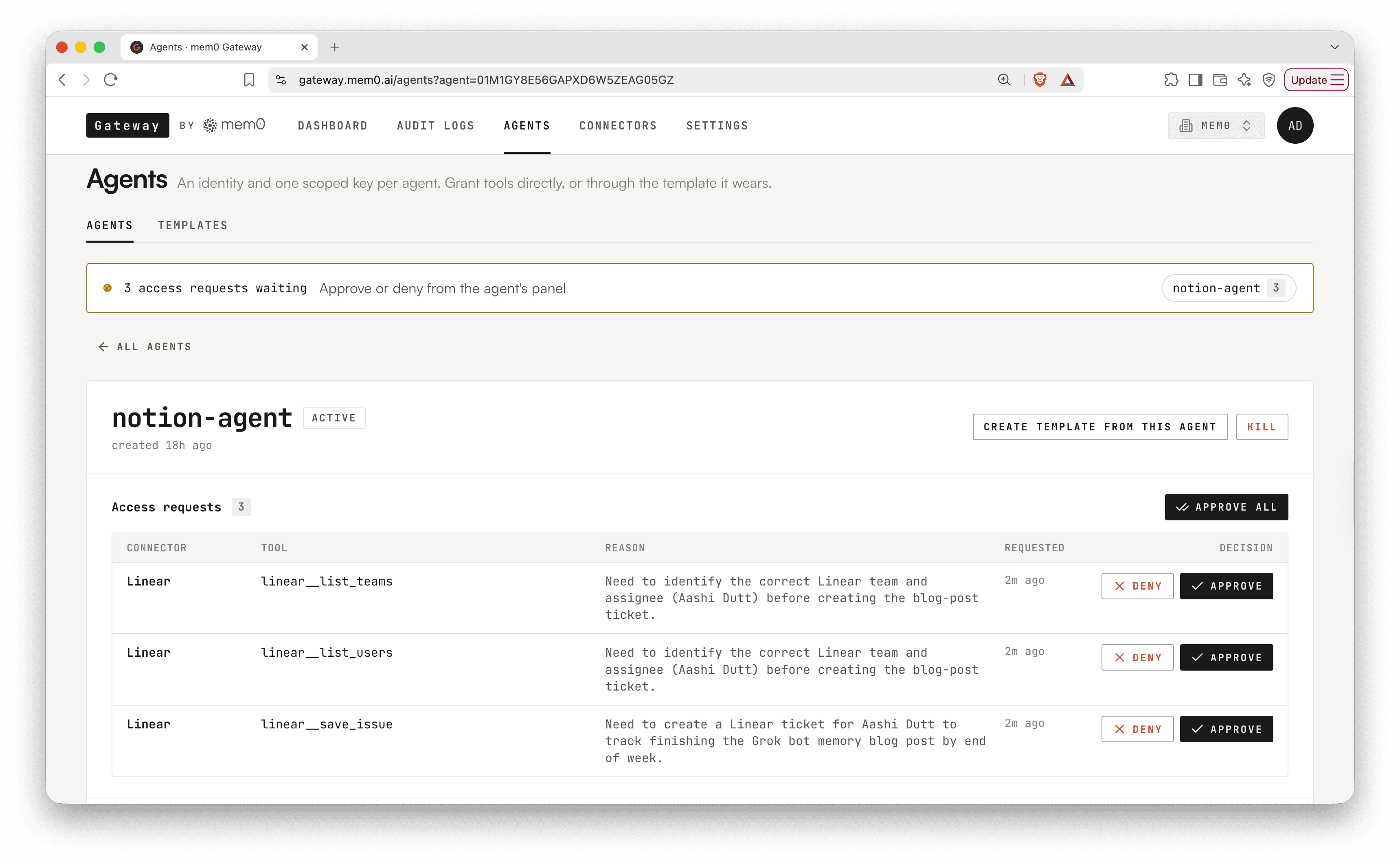Click the Linear connector cell for linear__list_teams
Image resolution: width=1400 pixels, height=864 pixels.
[x=149, y=582]
